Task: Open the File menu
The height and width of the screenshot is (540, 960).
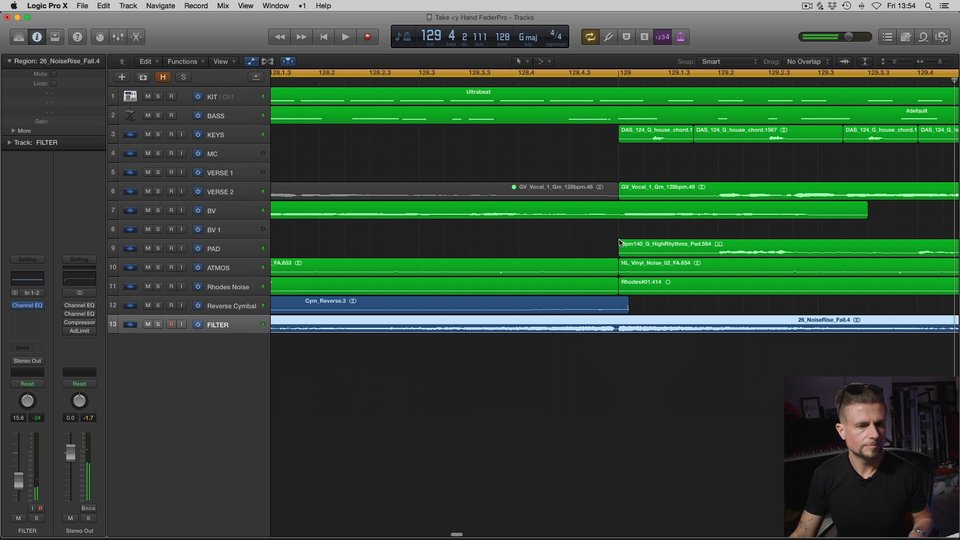Action: (x=82, y=6)
